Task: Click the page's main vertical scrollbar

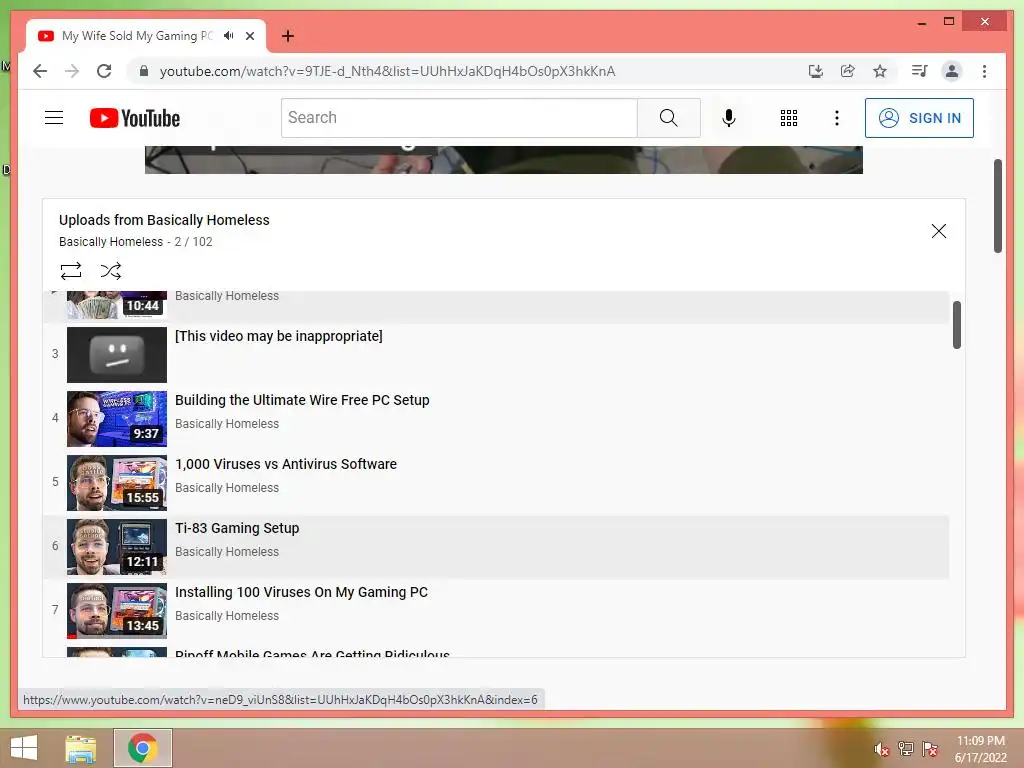Action: (x=998, y=206)
